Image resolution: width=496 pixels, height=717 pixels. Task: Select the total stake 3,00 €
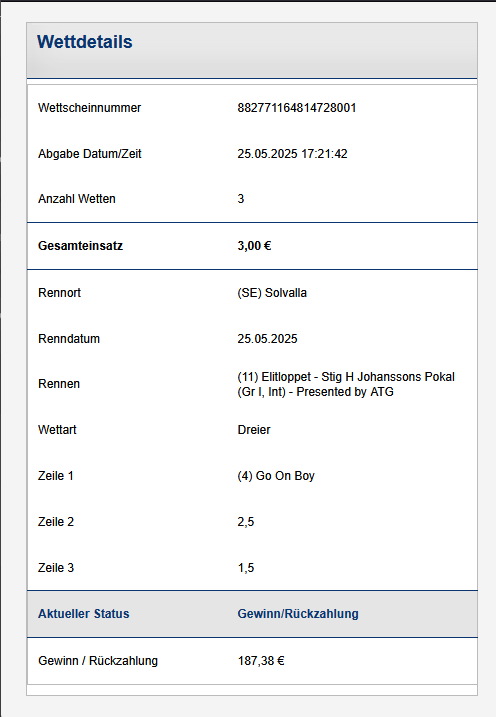click(254, 246)
